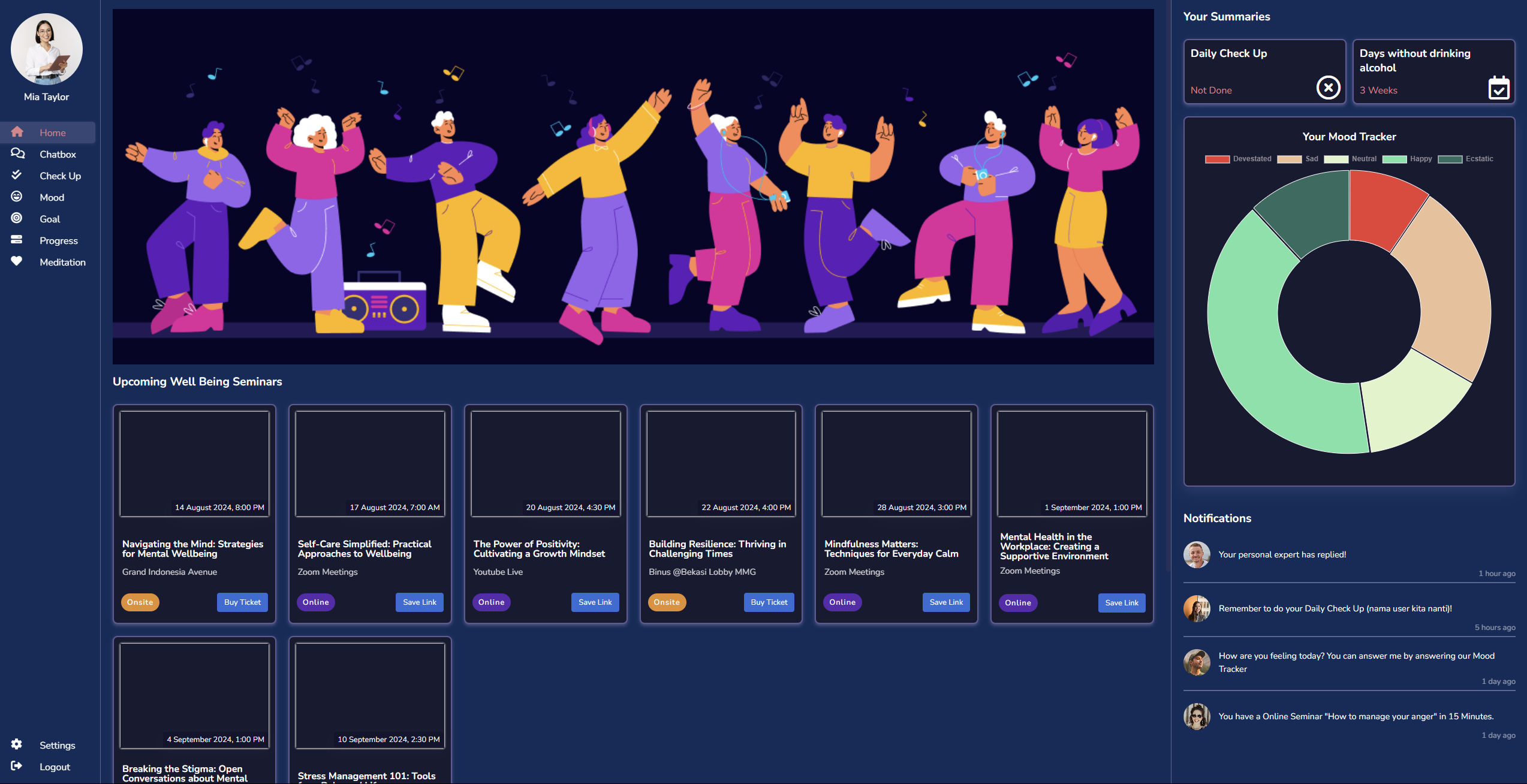Open the Mood tracker page
The width and height of the screenshot is (1527, 784).
click(x=16, y=197)
